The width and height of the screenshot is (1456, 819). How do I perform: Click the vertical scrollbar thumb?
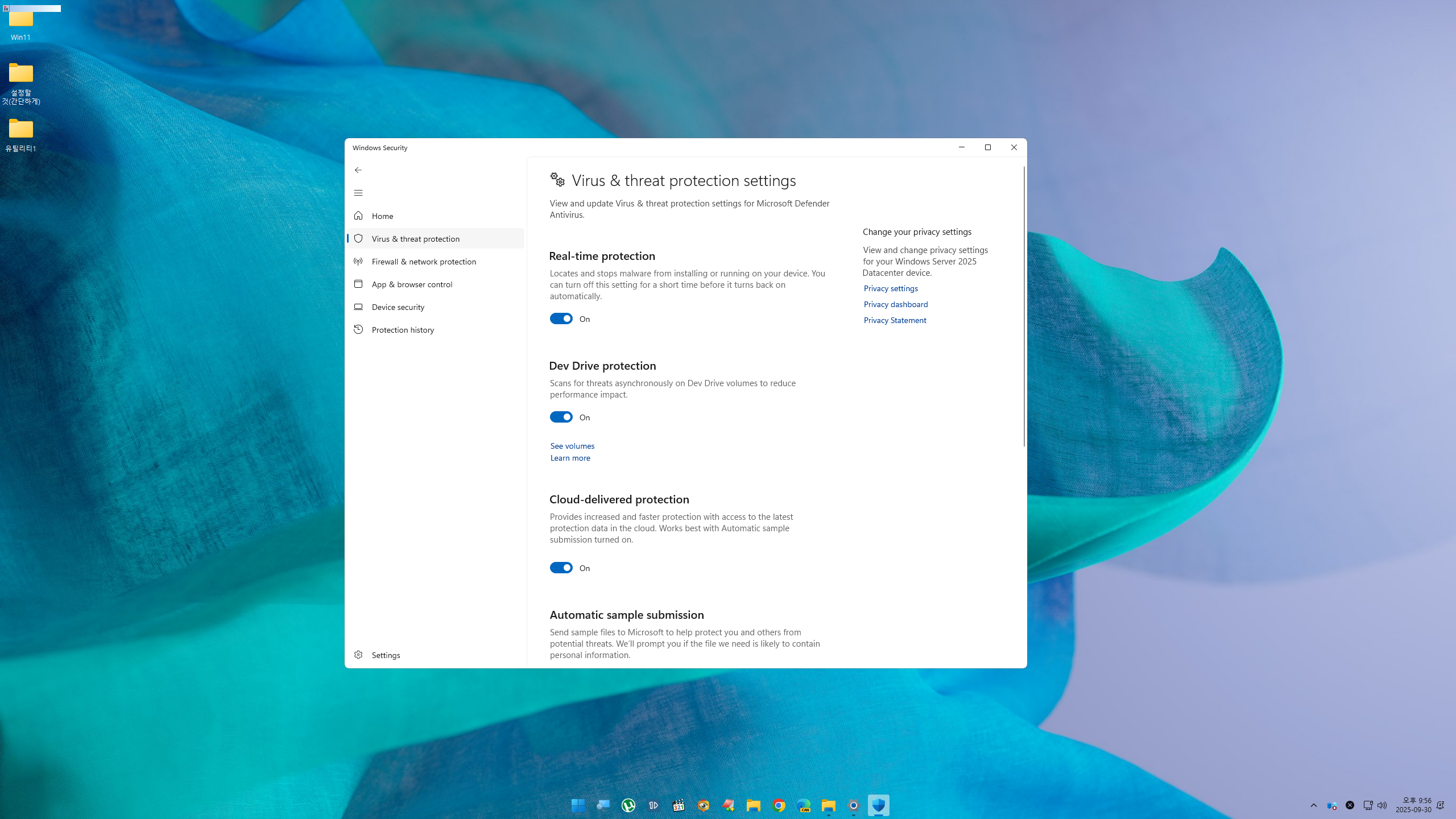pyautogui.click(x=1024, y=307)
